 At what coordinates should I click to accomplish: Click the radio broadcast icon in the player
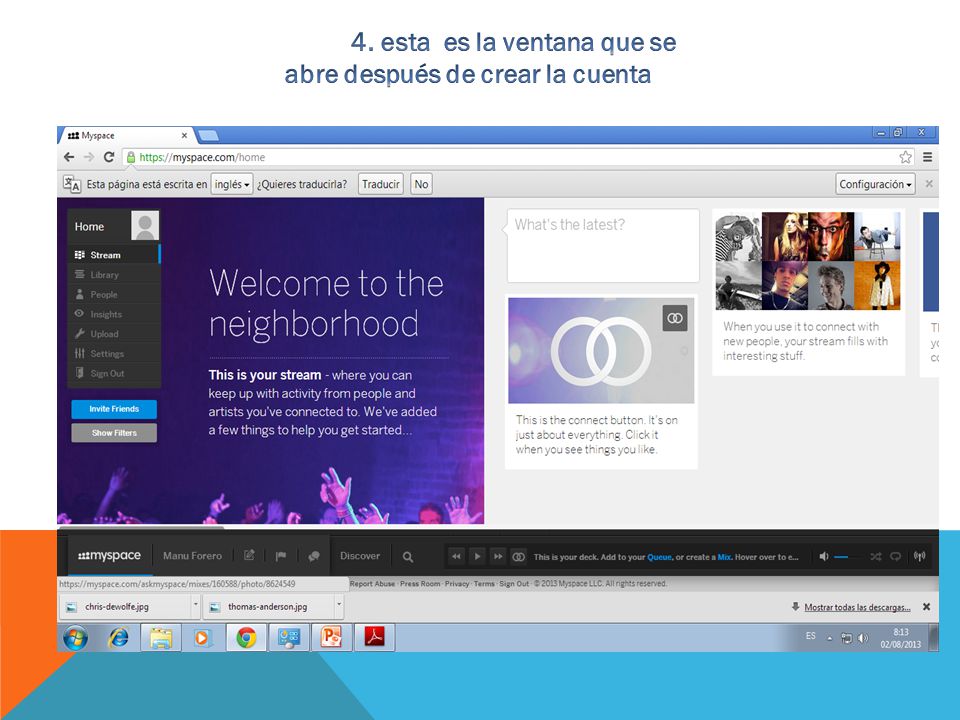[x=919, y=557]
